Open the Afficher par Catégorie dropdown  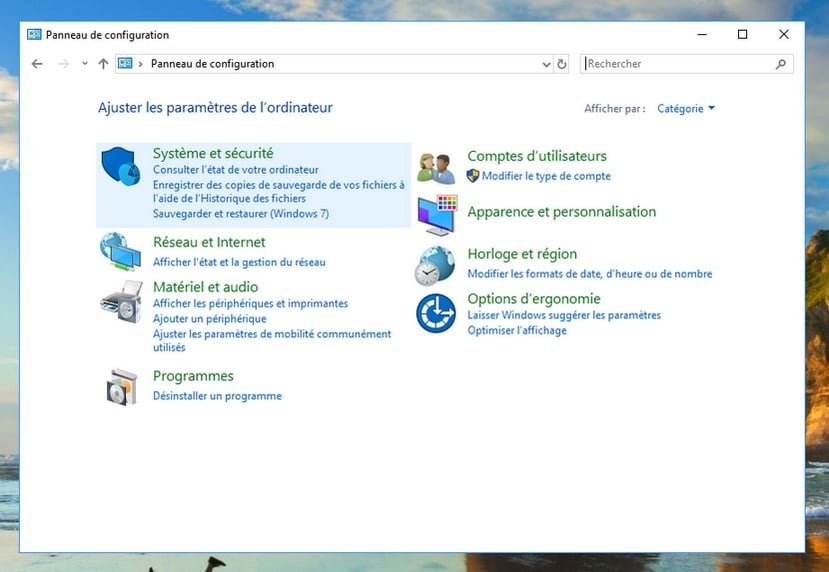(x=686, y=108)
